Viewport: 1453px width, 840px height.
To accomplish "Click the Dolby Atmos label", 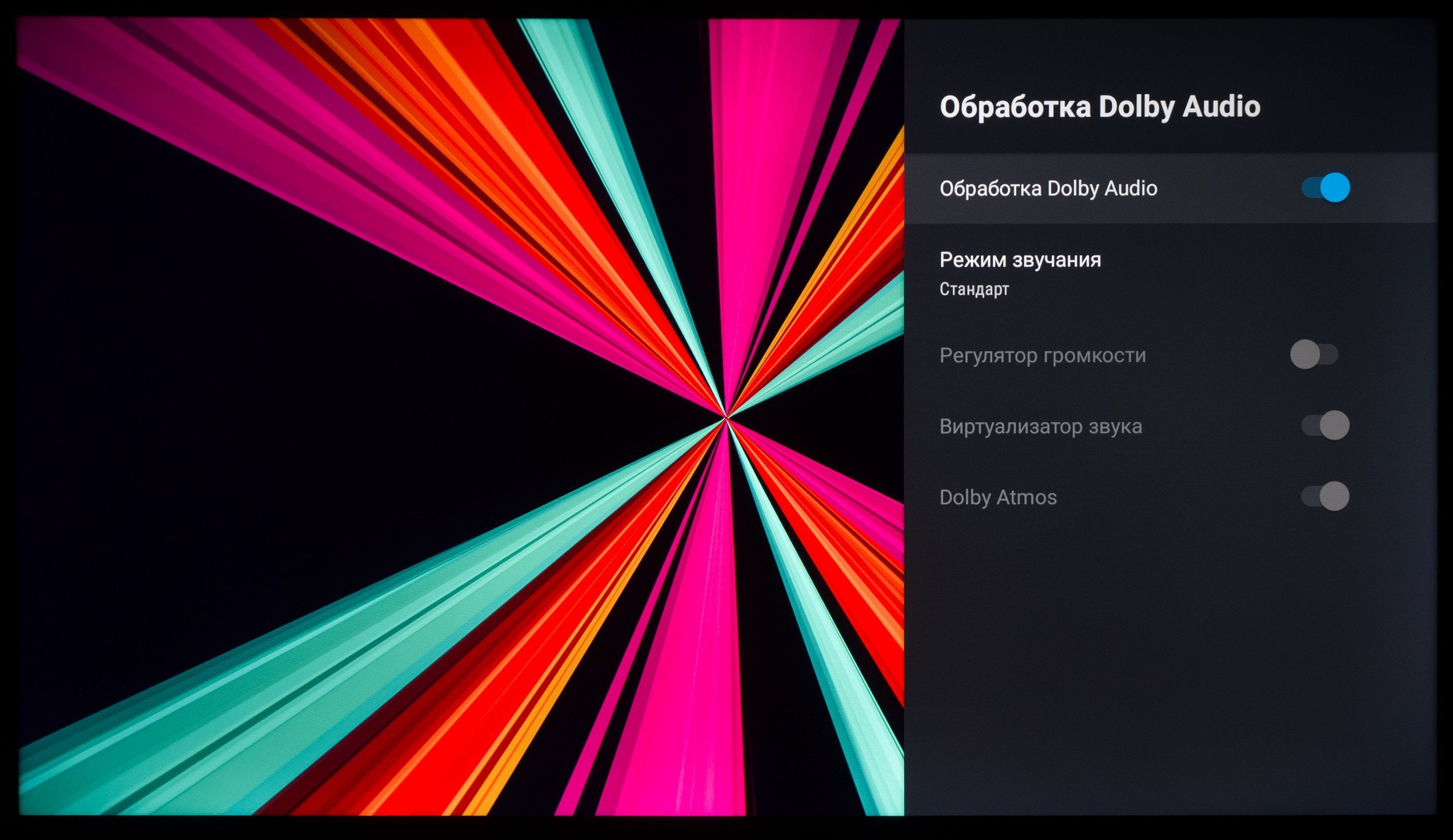I will pyautogui.click(x=998, y=497).
